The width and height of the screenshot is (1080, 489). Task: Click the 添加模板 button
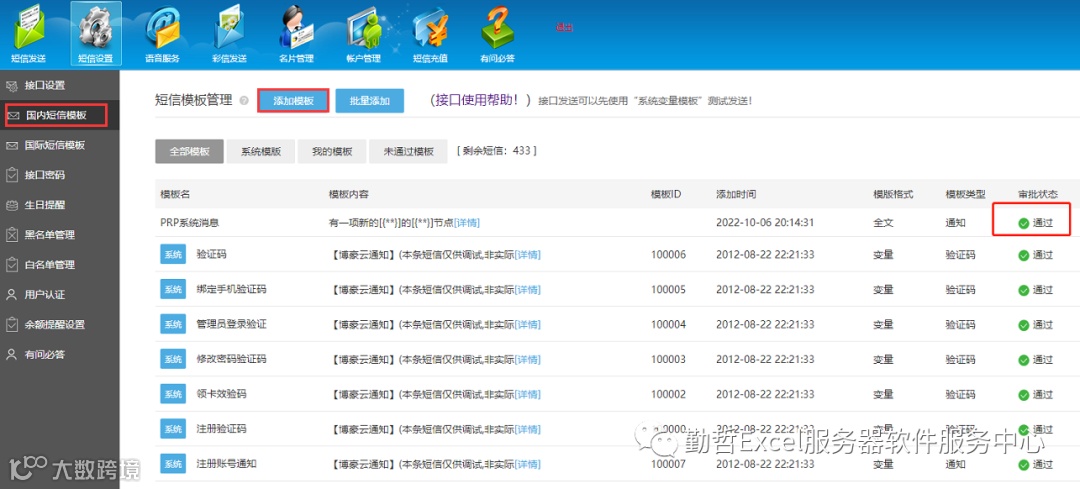pos(293,101)
